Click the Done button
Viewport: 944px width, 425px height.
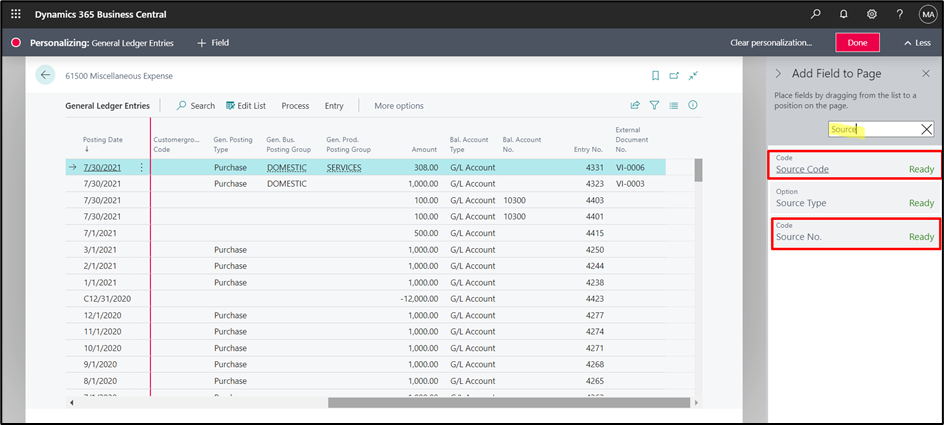click(x=857, y=43)
